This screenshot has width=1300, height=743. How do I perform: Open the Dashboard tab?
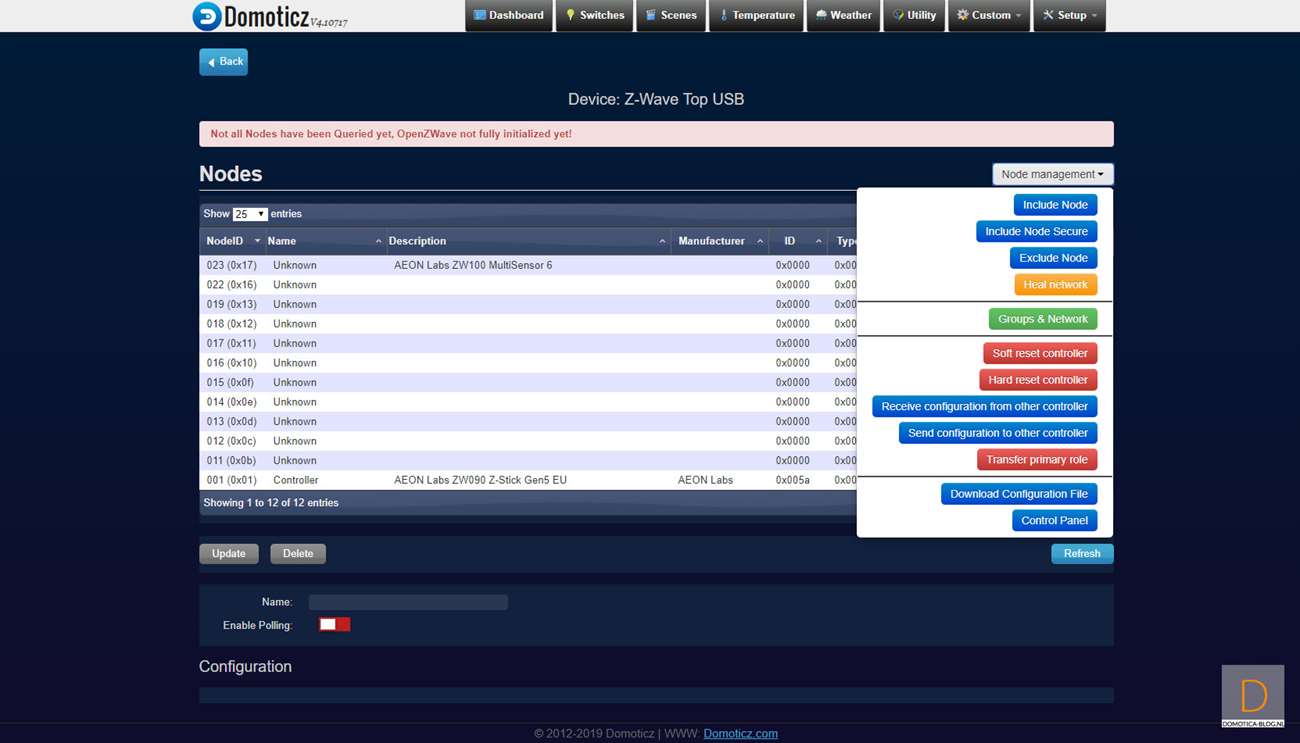(x=509, y=16)
